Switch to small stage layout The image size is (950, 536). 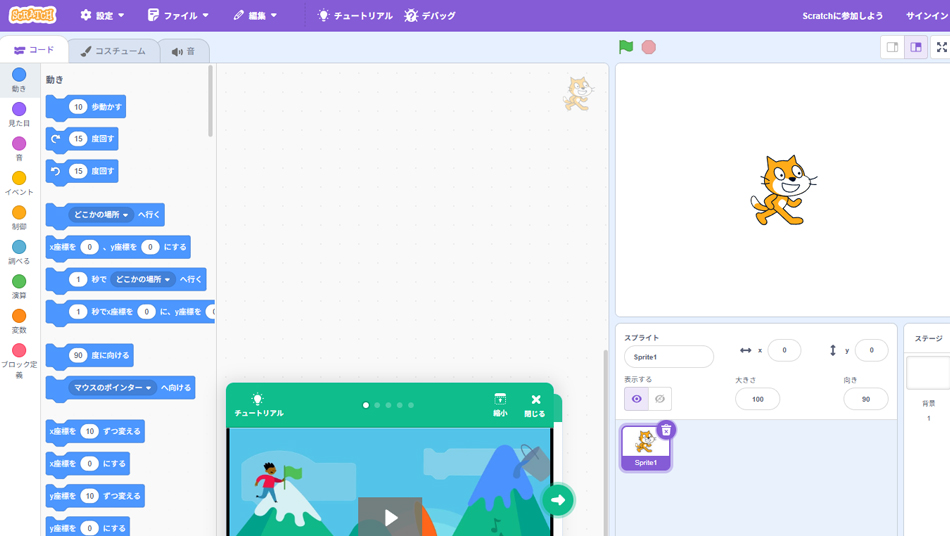tap(892, 47)
